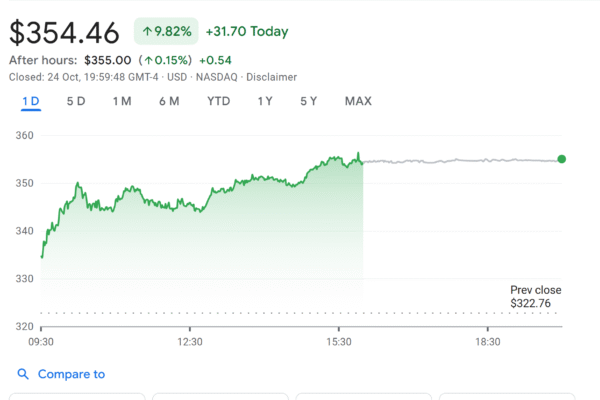This screenshot has height=400, width=600.
Task: Click the magnifier icon beside Compare to
Action: [23, 375]
